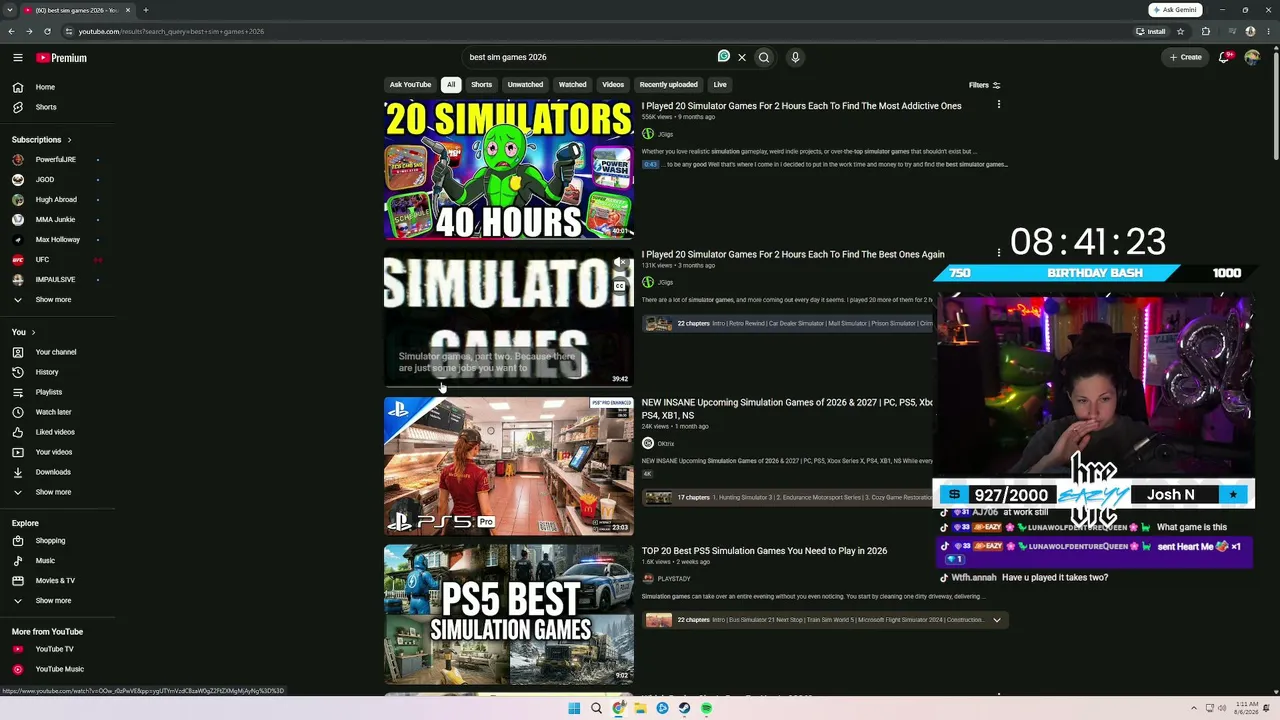Clear the search query with the X
The height and width of the screenshot is (720, 1280).
click(742, 57)
